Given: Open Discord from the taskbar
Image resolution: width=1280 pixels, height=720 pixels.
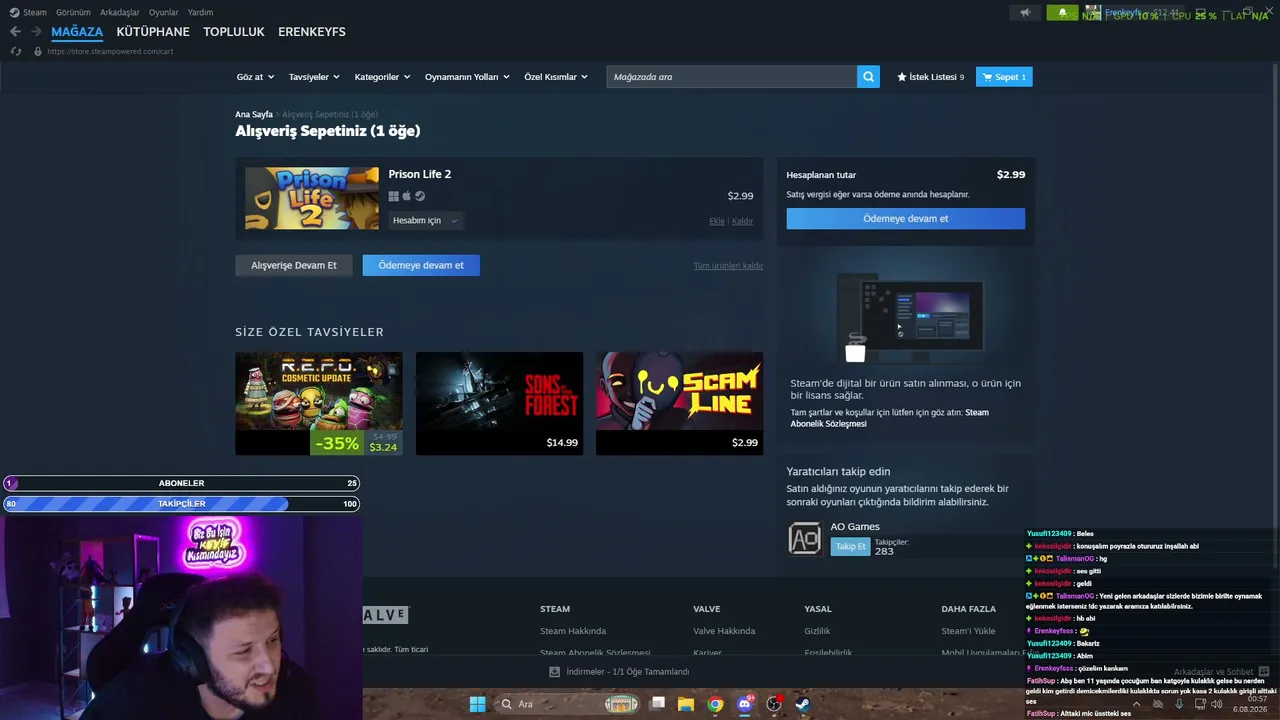Looking at the screenshot, I should click(744, 704).
